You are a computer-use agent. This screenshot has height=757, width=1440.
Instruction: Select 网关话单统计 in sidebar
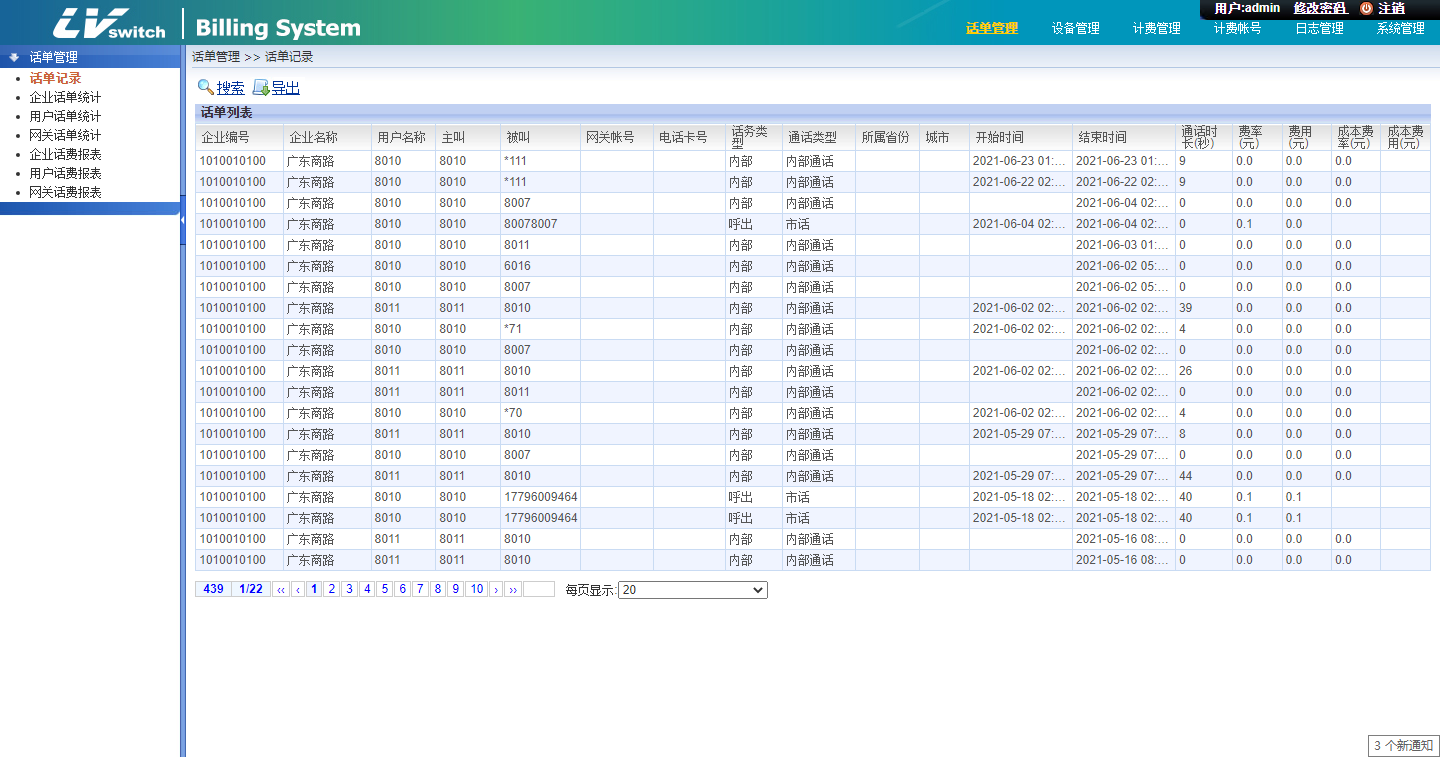pos(65,135)
